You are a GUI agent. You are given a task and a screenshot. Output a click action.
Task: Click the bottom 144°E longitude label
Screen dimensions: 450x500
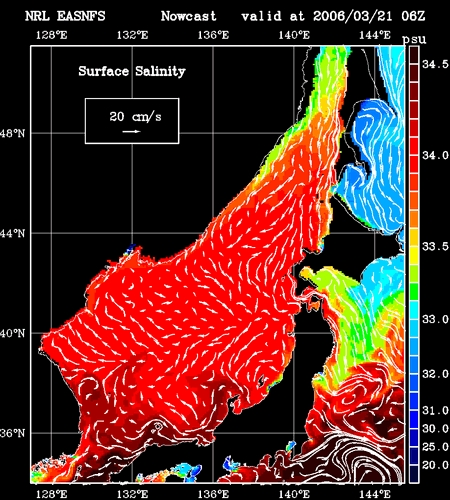(x=375, y=494)
